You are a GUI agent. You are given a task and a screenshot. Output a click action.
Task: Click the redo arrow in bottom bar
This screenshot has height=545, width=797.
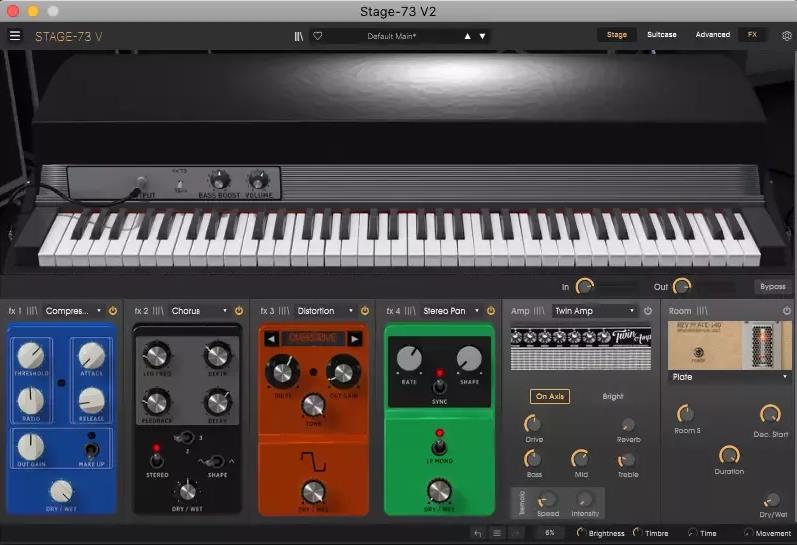(516, 533)
